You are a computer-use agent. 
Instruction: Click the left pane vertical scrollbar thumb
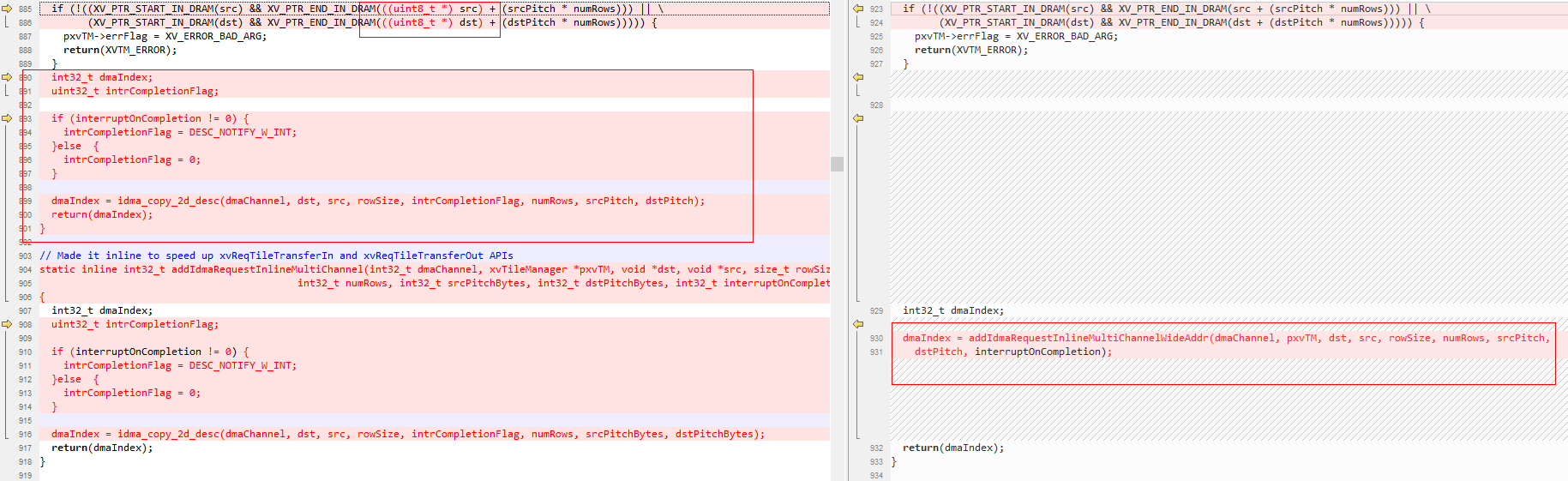(x=837, y=164)
